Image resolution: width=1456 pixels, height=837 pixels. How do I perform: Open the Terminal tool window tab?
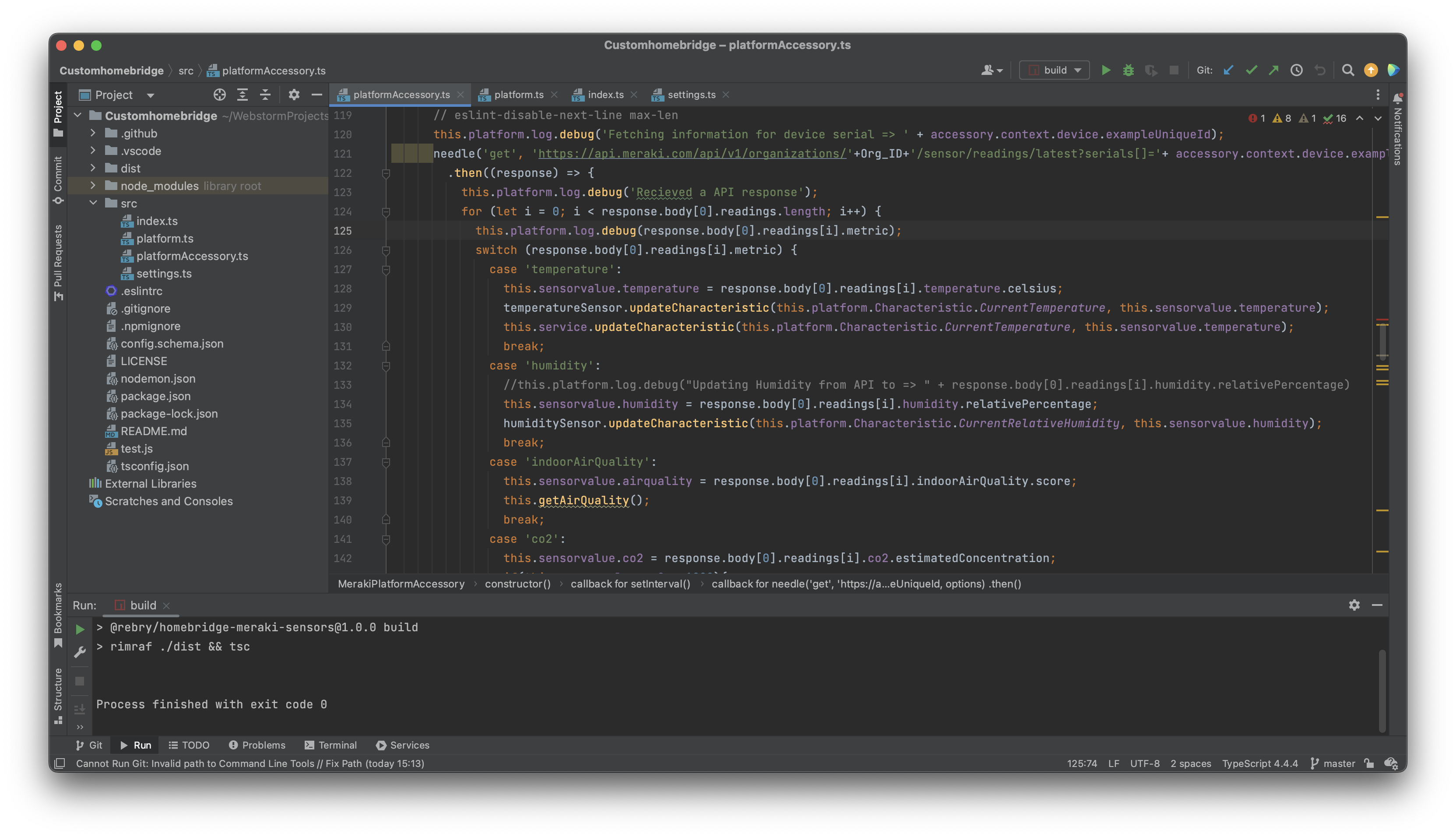(331, 745)
